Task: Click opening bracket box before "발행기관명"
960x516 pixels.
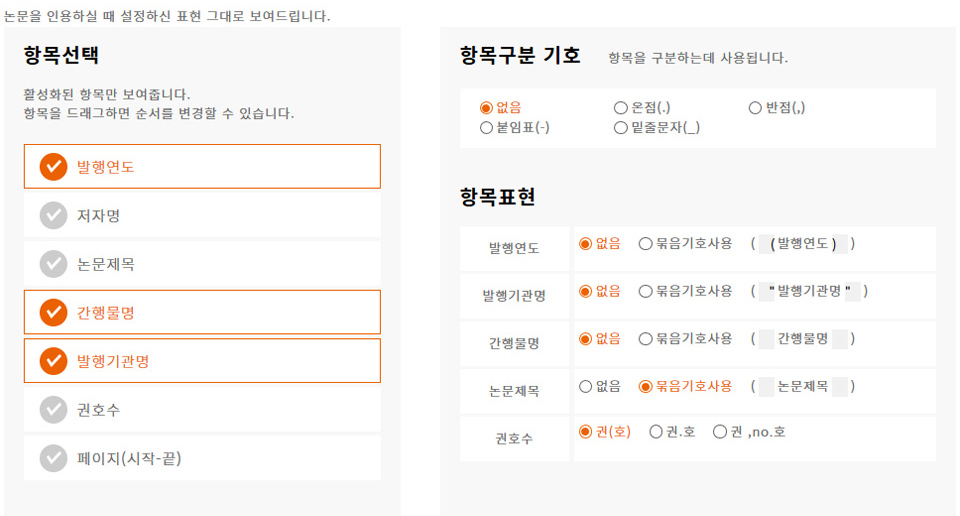Action: tap(767, 291)
